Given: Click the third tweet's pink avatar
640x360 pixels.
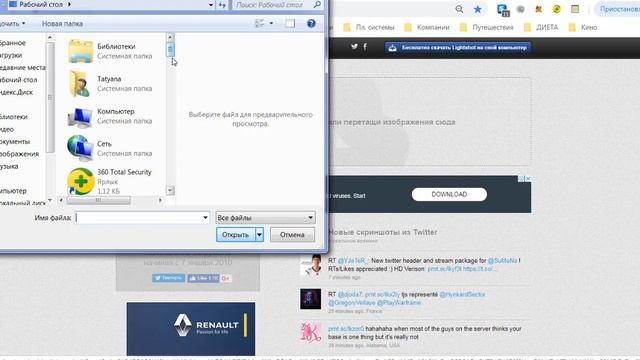Looking at the screenshot, I should pos(311,332).
